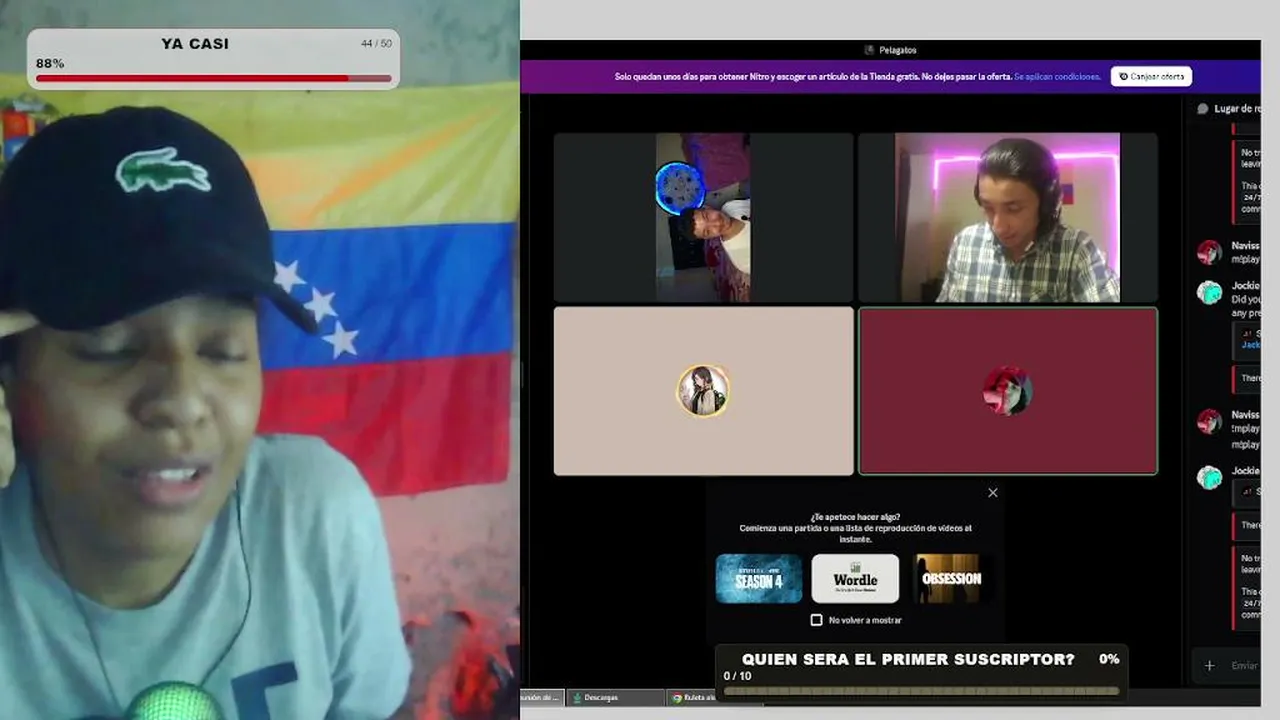Click the Canjear oferta button

pos(1151,76)
